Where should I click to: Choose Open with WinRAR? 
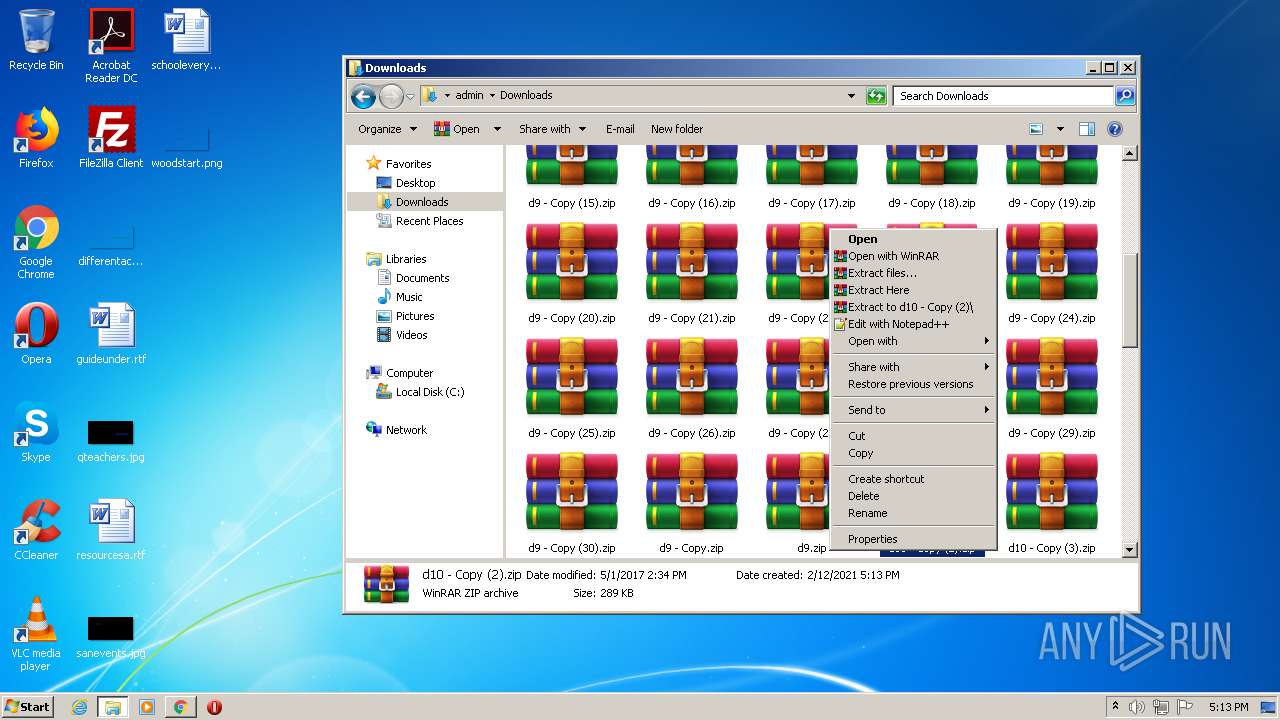914,256
